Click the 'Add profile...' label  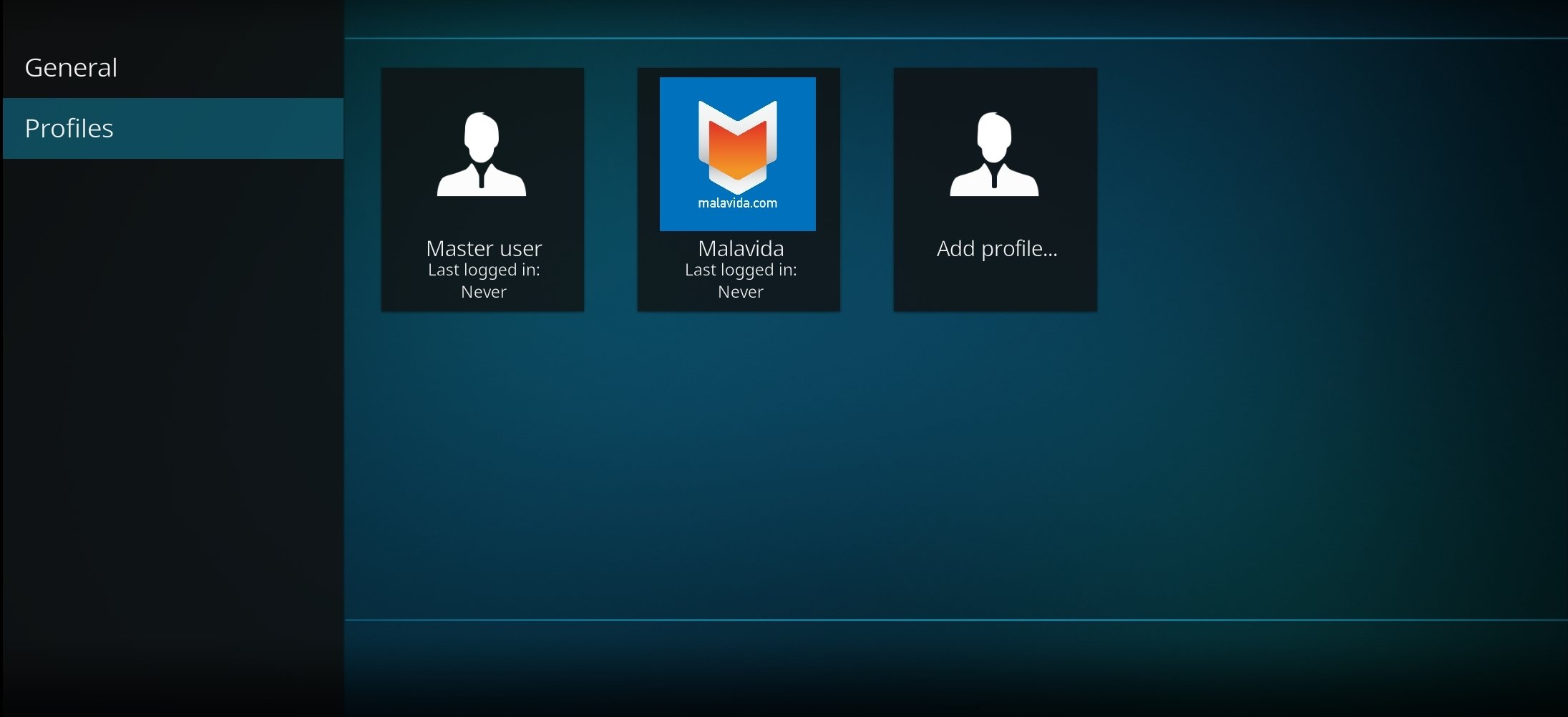[997, 249]
